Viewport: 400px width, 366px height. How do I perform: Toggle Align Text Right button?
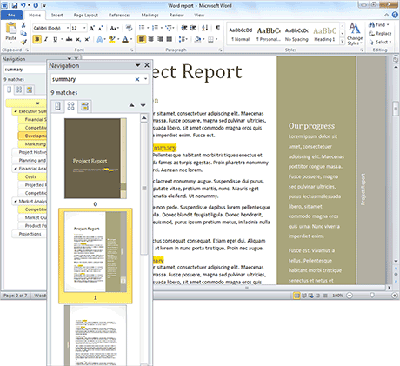coord(160,39)
